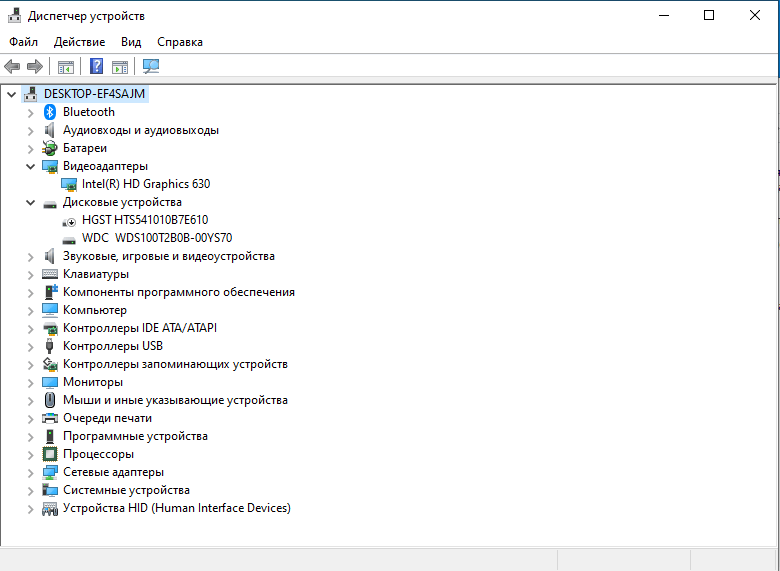This screenshot has width=780, height=571.
Task: Click the WDC WDS100T2B0B disk icon
Action: click(69, 241)
